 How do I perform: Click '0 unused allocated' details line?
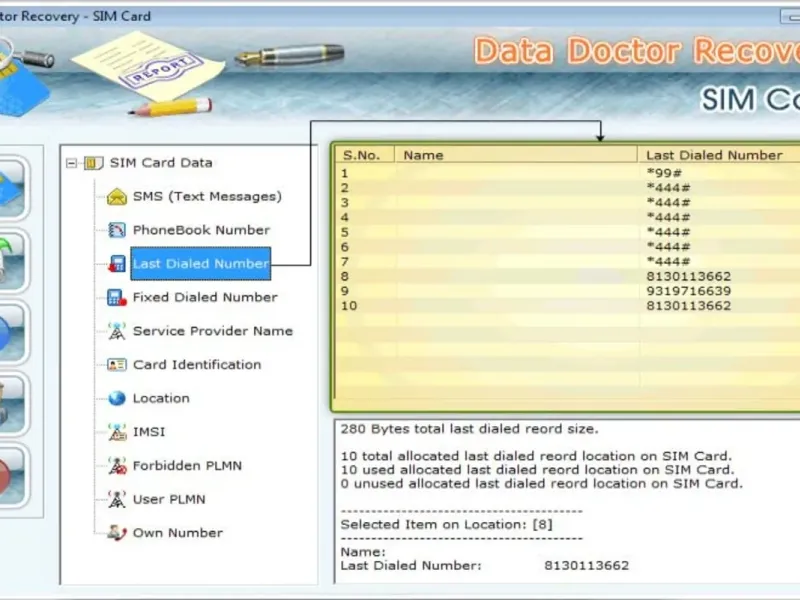(541, 484)
